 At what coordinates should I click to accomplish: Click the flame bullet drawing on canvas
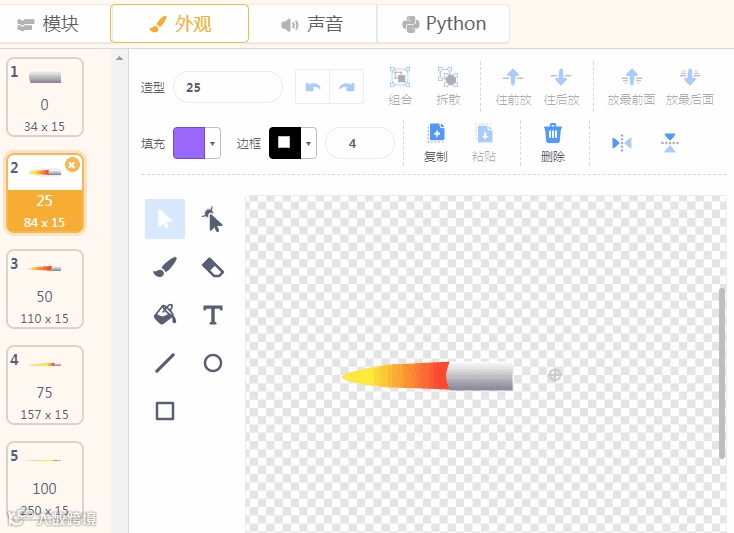click(x=427, y=376)
